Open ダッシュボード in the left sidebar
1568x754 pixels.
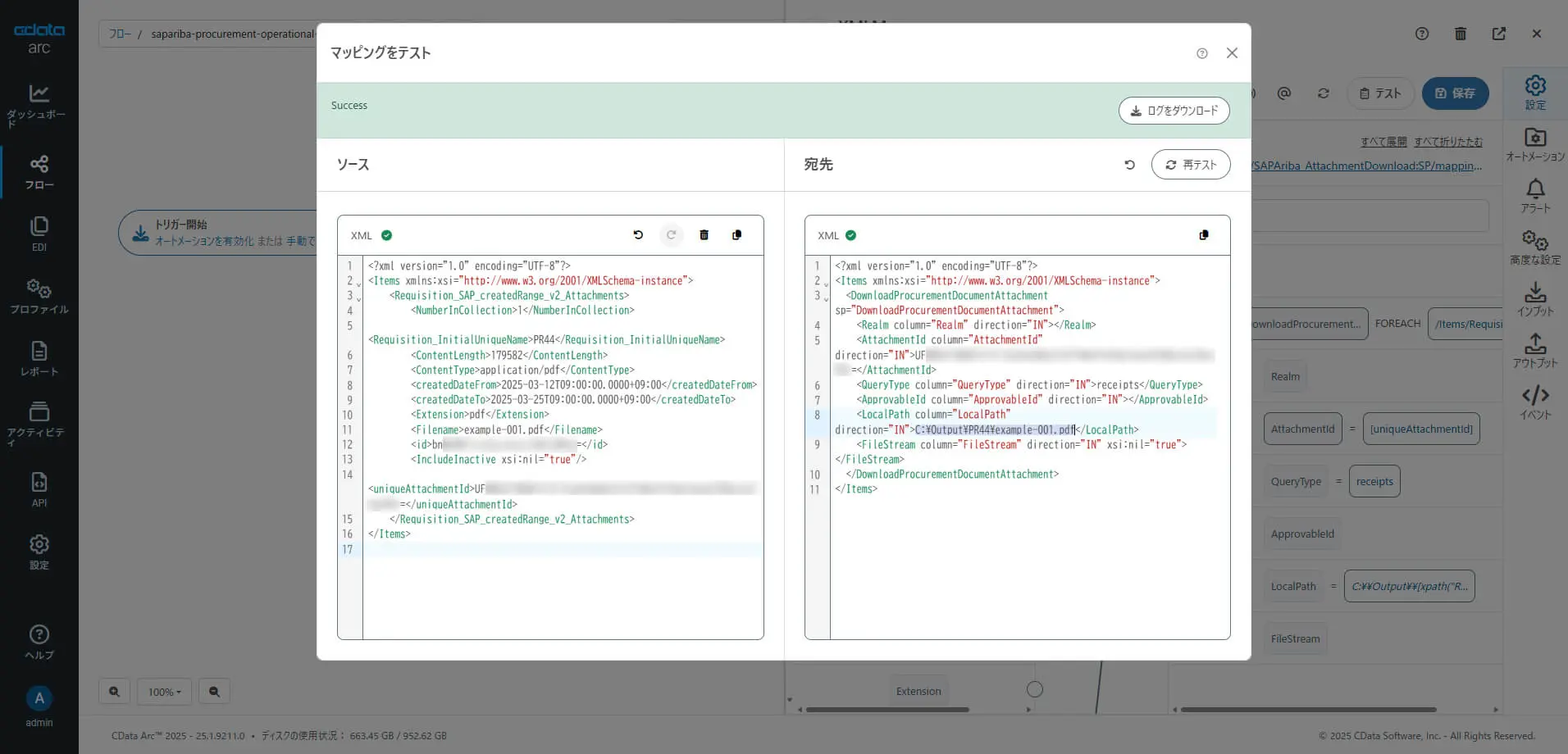point(39,105)
